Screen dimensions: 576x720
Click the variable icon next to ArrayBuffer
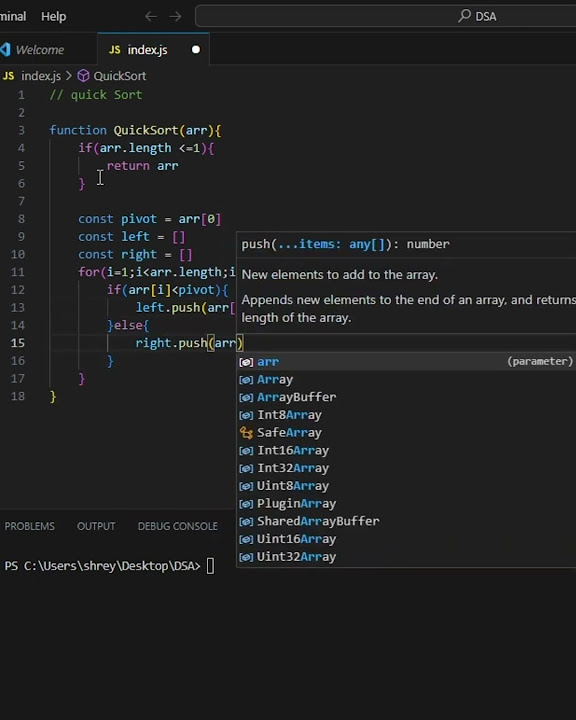[x=246, y=397]
